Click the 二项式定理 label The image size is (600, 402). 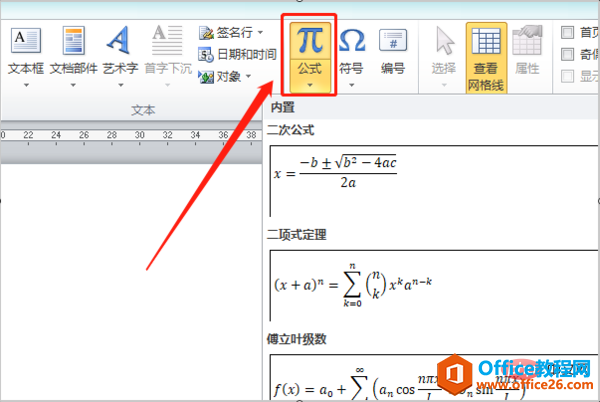pyautogui.click(x=297, y=234)
